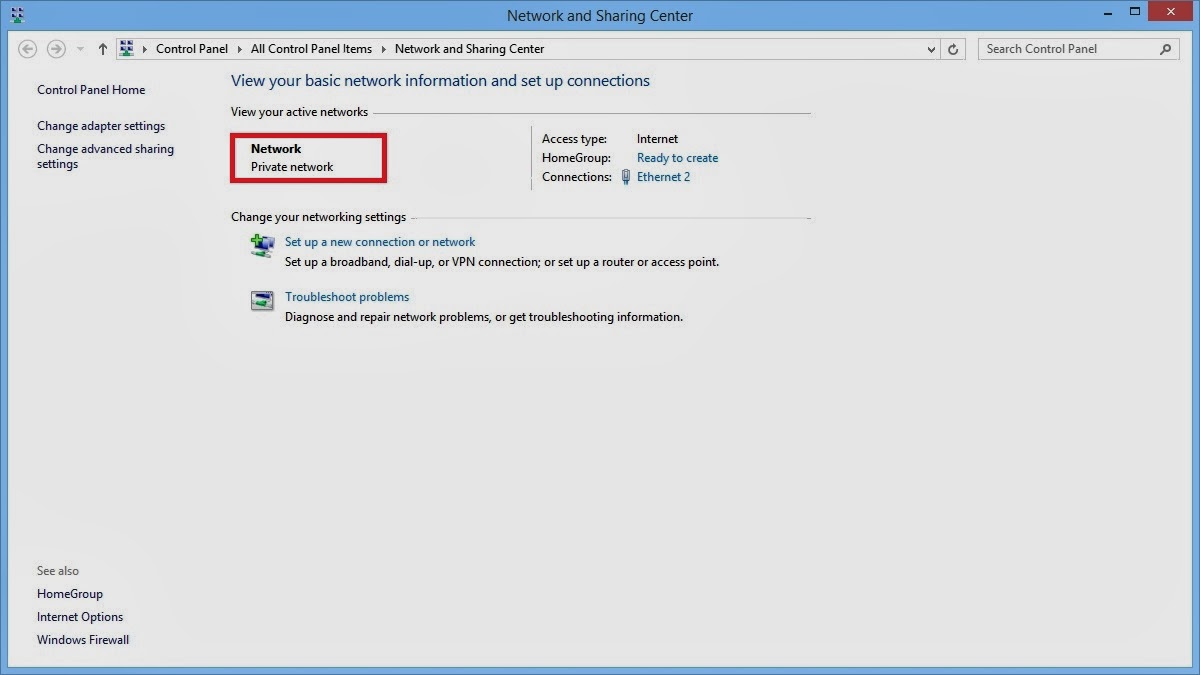Click the Access type Internet value
This screenshot has height=675, width=1200.
coord(657,139)
